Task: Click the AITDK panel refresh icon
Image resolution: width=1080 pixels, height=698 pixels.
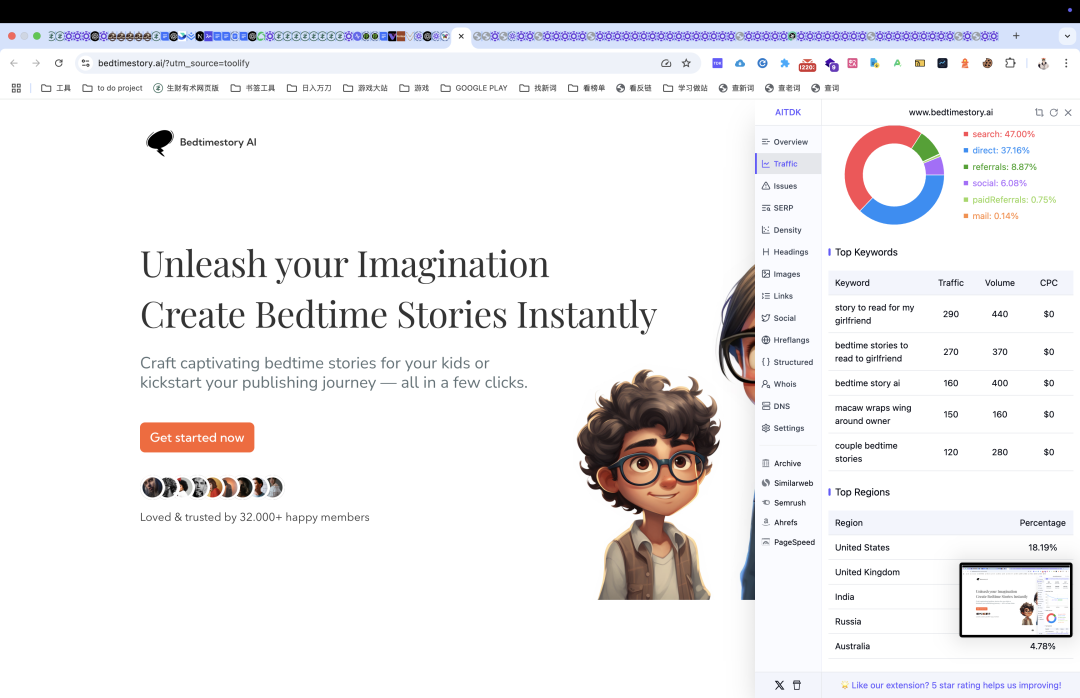Action: click(x=1053, y=112)
